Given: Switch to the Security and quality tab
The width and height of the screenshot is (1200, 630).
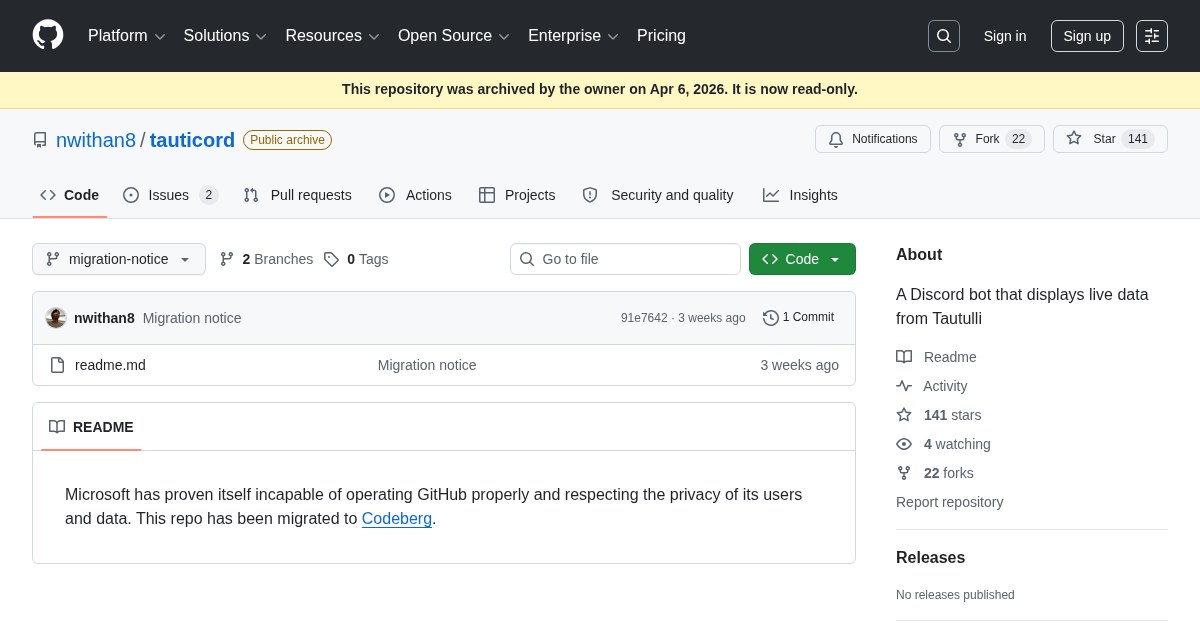Looking at the screenshot, I should point(658,195).
